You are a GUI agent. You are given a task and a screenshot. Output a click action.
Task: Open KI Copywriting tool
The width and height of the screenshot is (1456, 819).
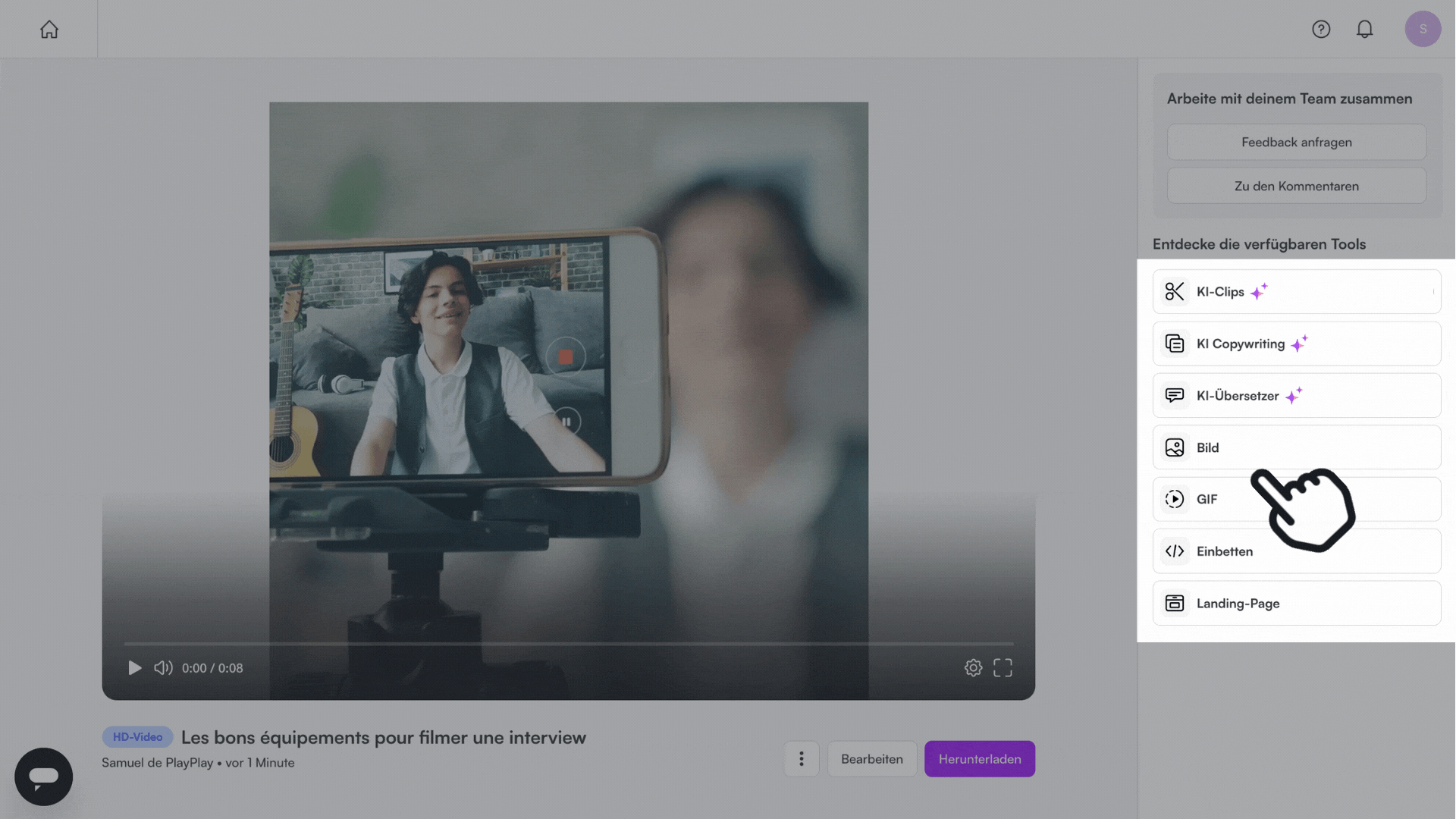(1297, 344)
